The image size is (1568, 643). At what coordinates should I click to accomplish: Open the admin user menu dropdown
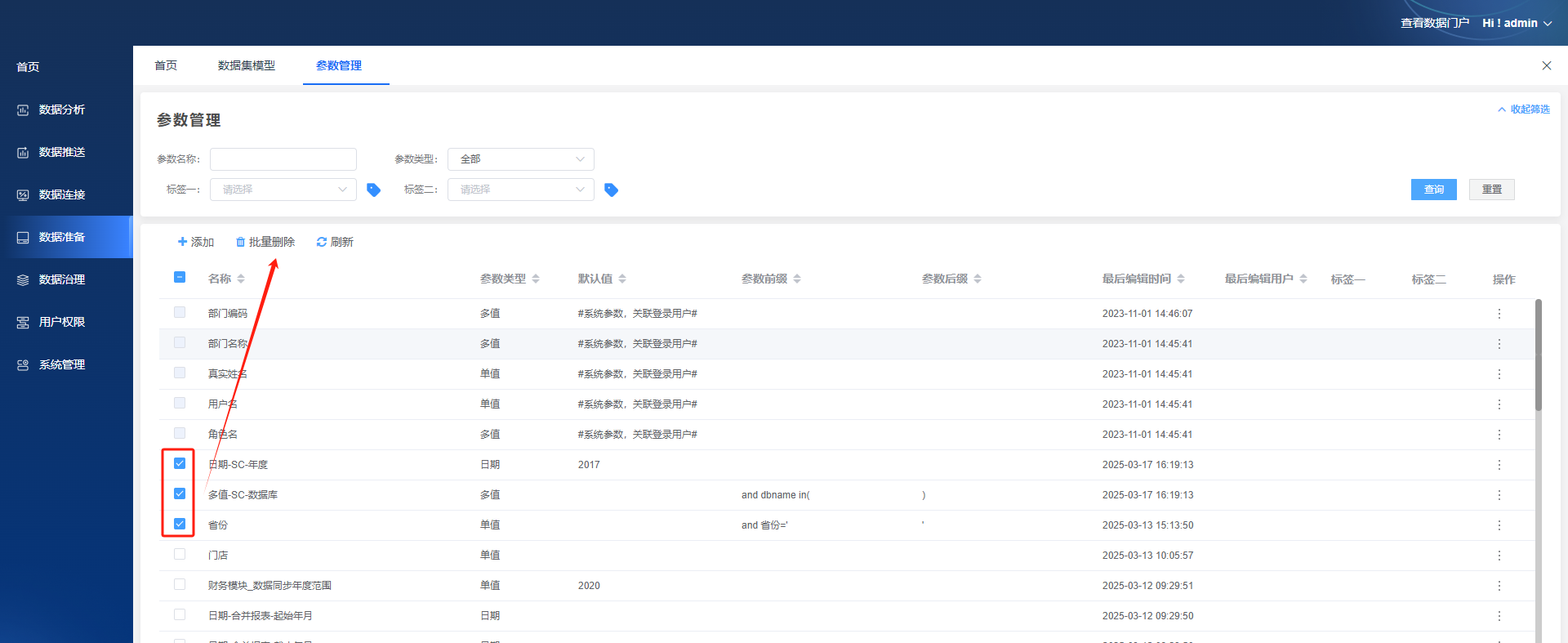pos(1517,23)
